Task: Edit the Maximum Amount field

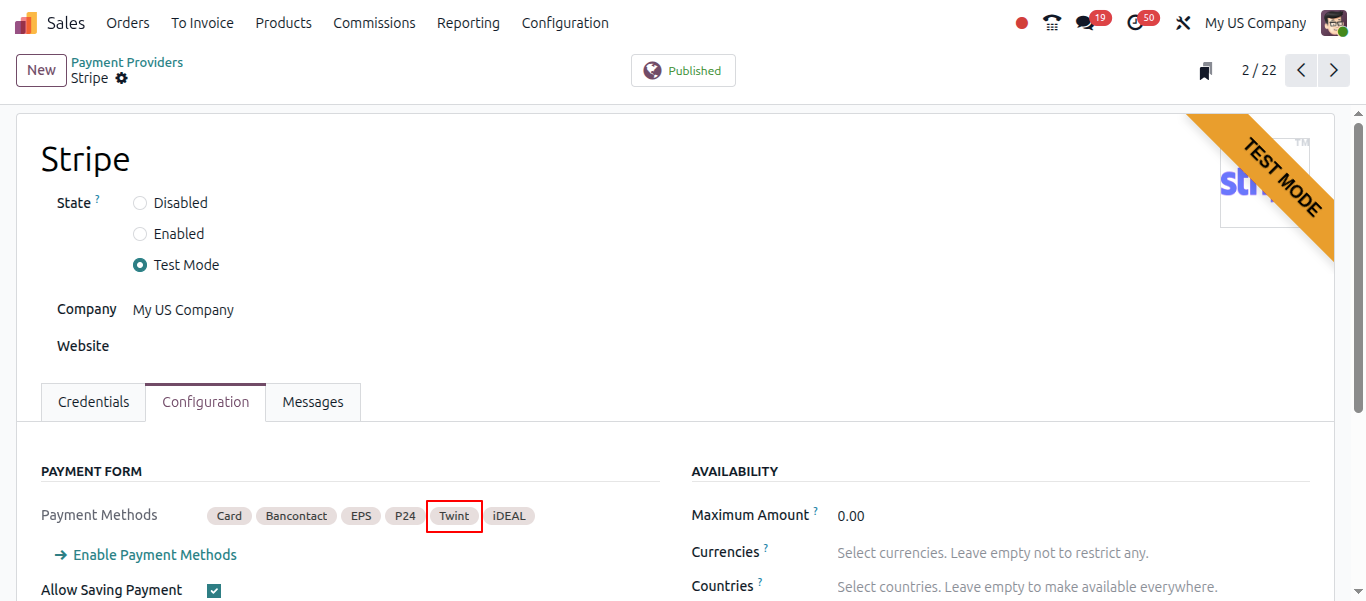Action: [1073, 516]
